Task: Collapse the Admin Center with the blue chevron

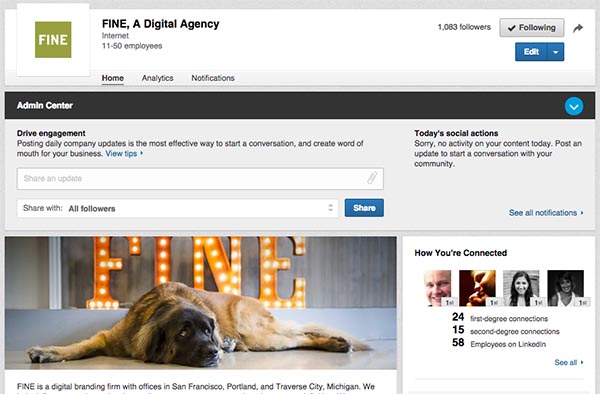Action: tap(574, 106)
